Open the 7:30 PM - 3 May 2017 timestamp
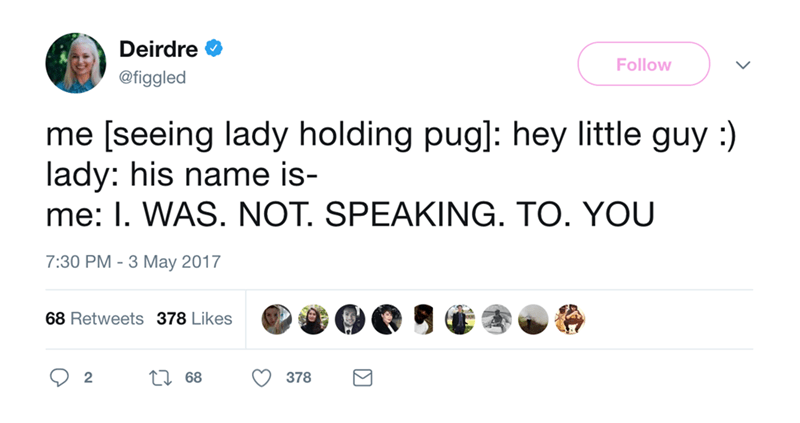 pyautogui.click(x=133, y=263)
